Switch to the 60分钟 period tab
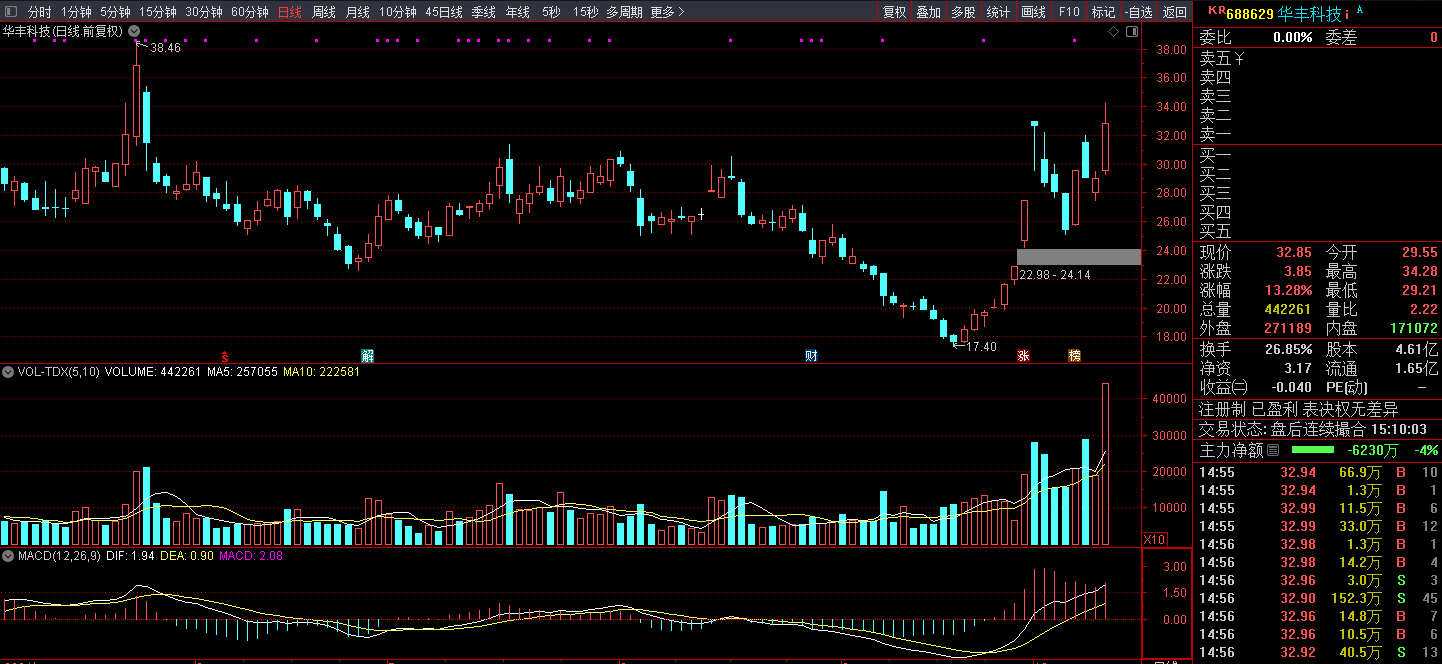This screenshot has height=664, width=1442. point(249,12)
